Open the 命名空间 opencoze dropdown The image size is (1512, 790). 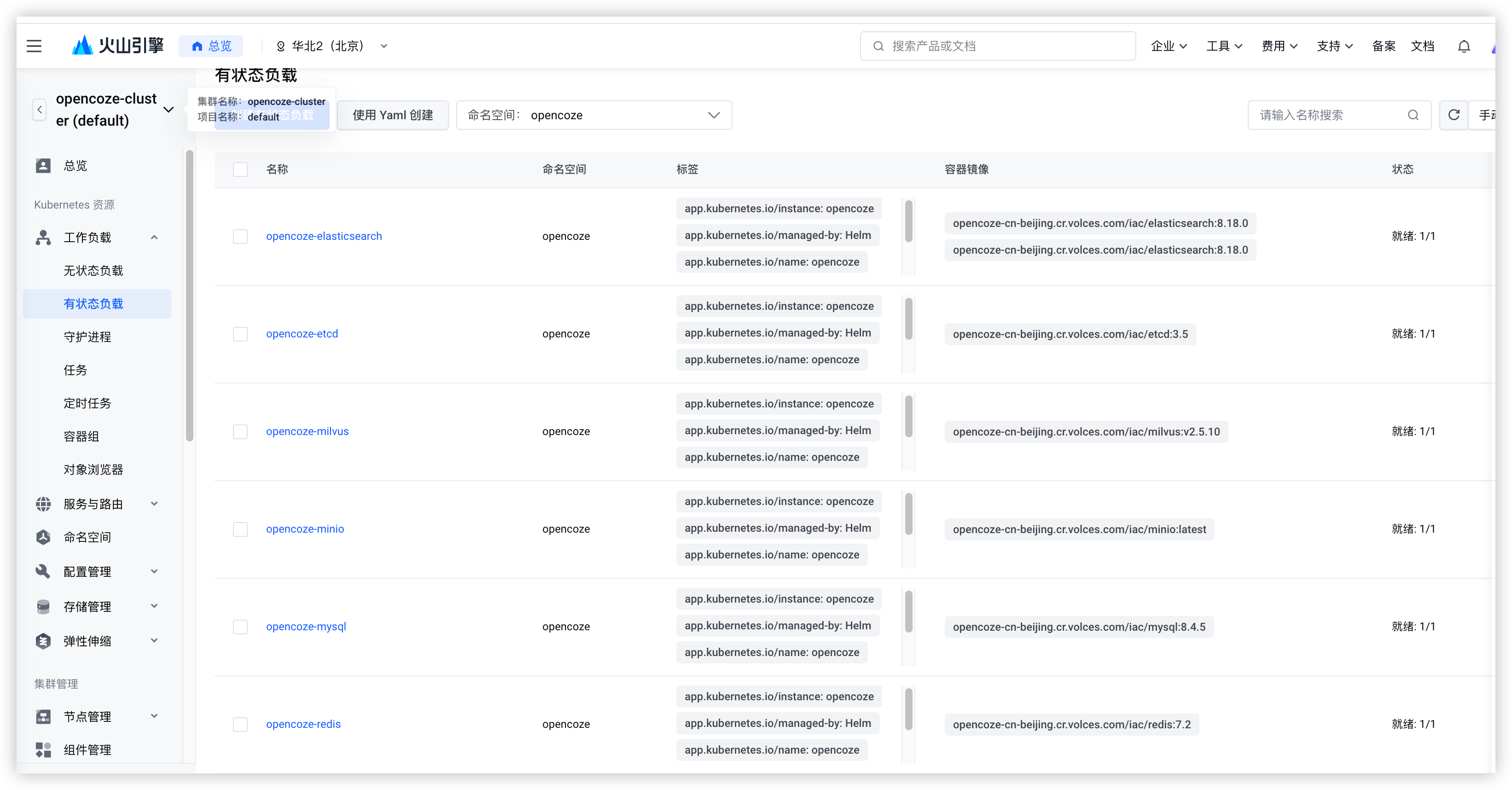click(x=593, y=115)
